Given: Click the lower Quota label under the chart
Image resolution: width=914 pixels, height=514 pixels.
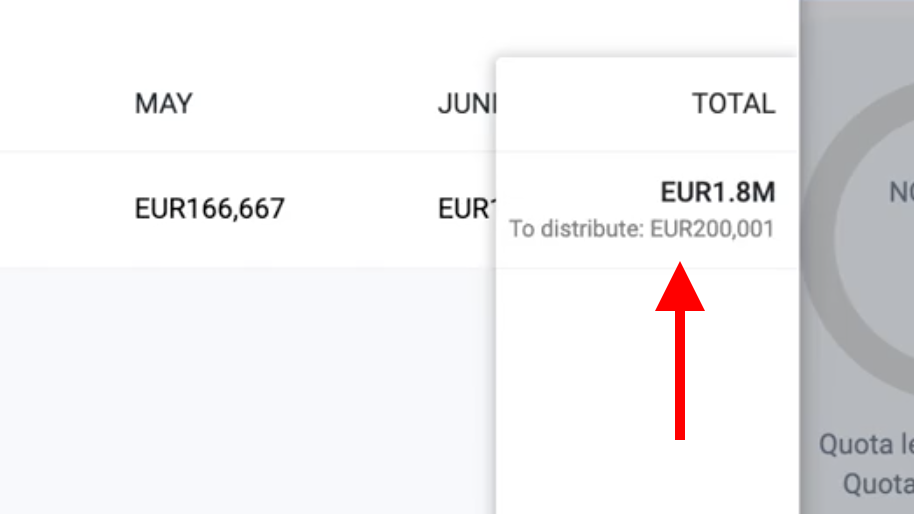Looking at the screenshot, I should click(x=878, y=484).
